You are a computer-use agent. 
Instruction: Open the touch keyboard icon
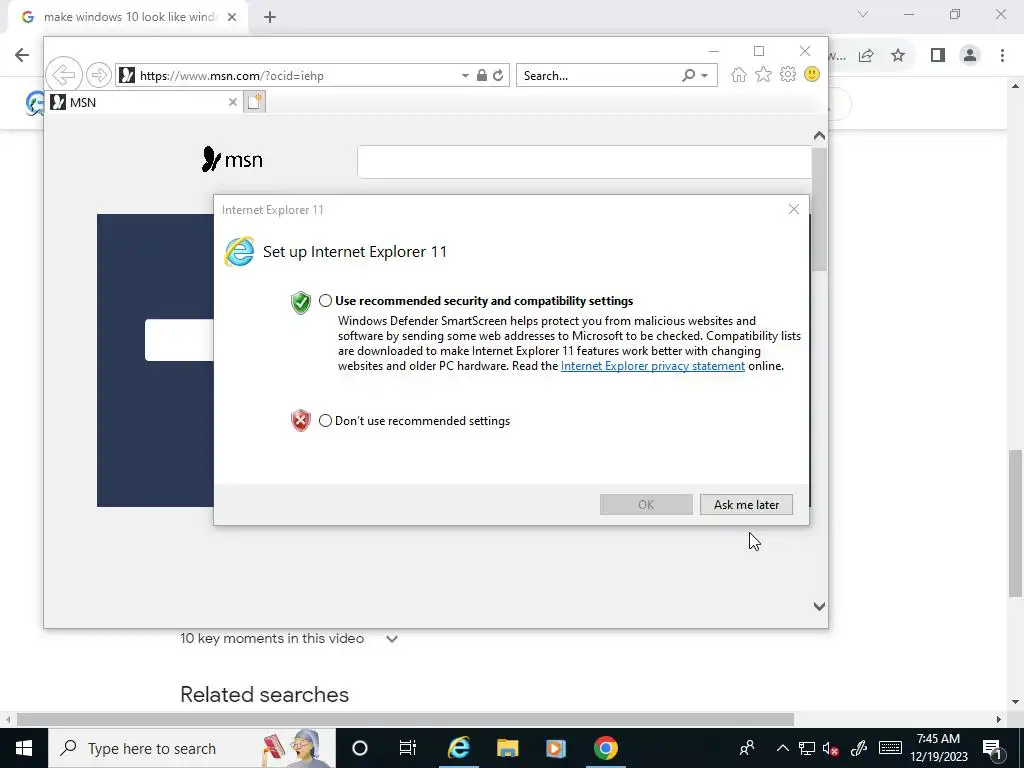pyautogui.click(x=890, y=748)
